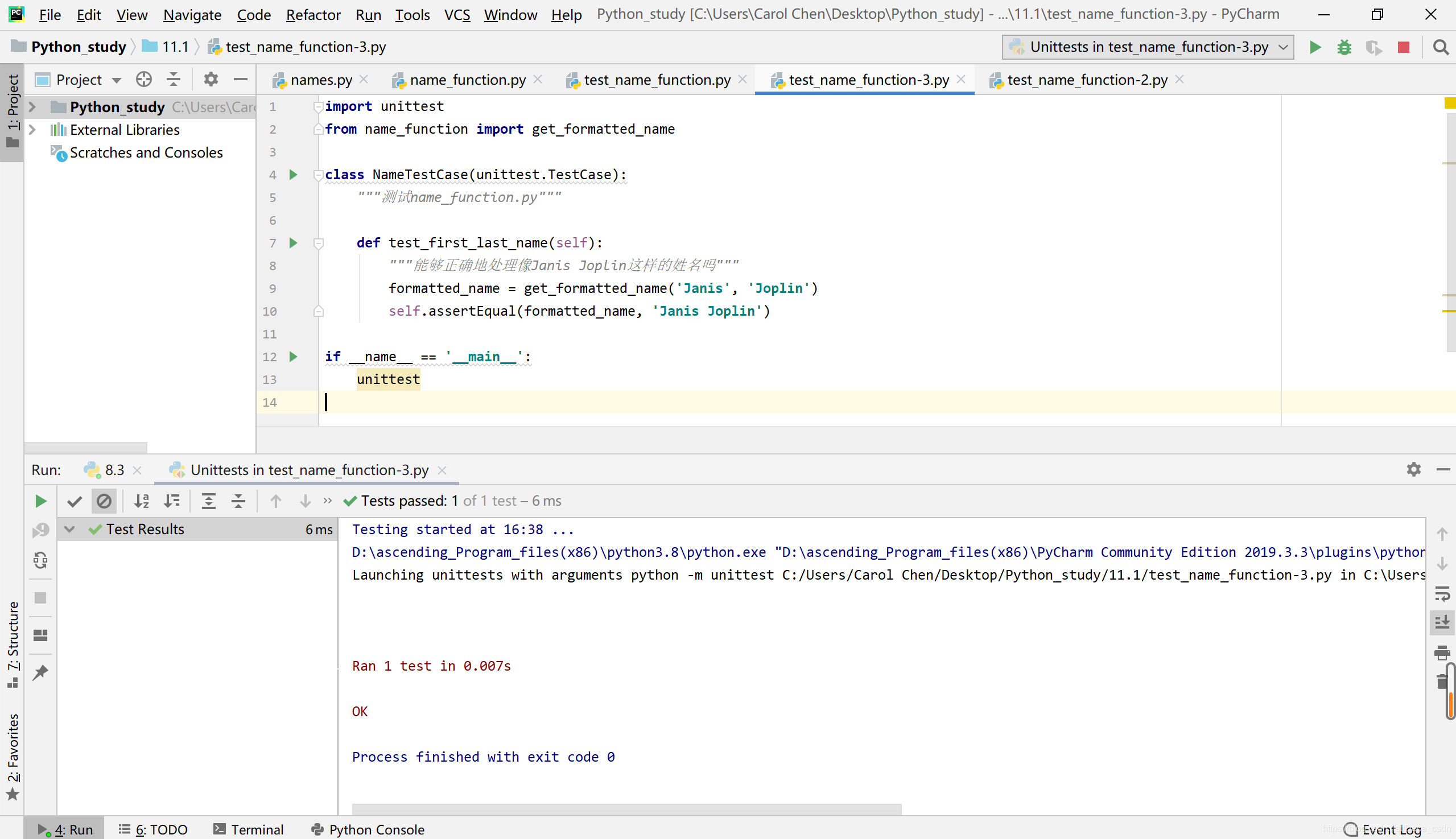Click Expand All icon in test toolbar
This screenshot has width=1456, height=839.
click(x=209, y=501)
